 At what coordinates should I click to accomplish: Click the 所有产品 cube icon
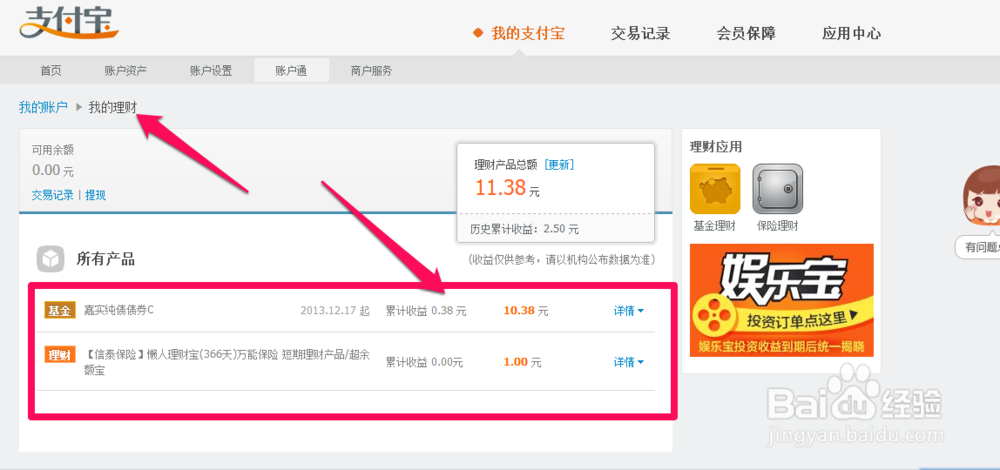coord(50,259)
